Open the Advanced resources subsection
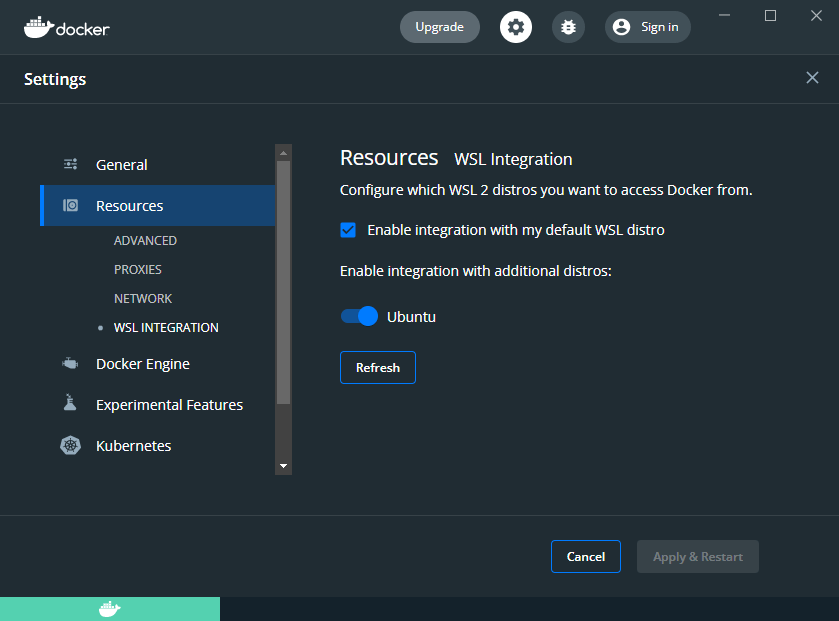 point(146,241)
